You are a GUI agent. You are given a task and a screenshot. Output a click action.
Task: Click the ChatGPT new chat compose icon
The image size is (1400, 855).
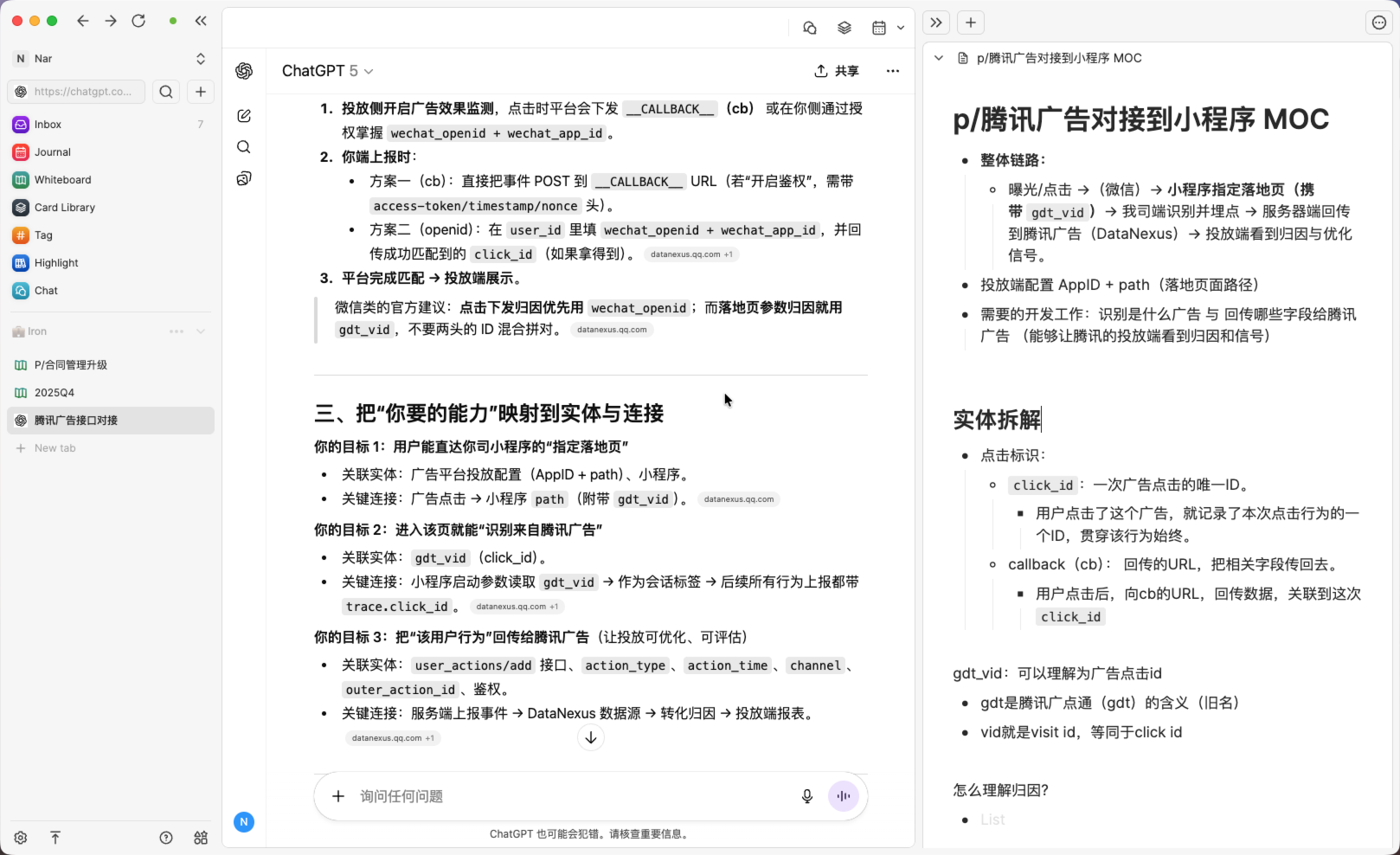click(x=244, y=116)
